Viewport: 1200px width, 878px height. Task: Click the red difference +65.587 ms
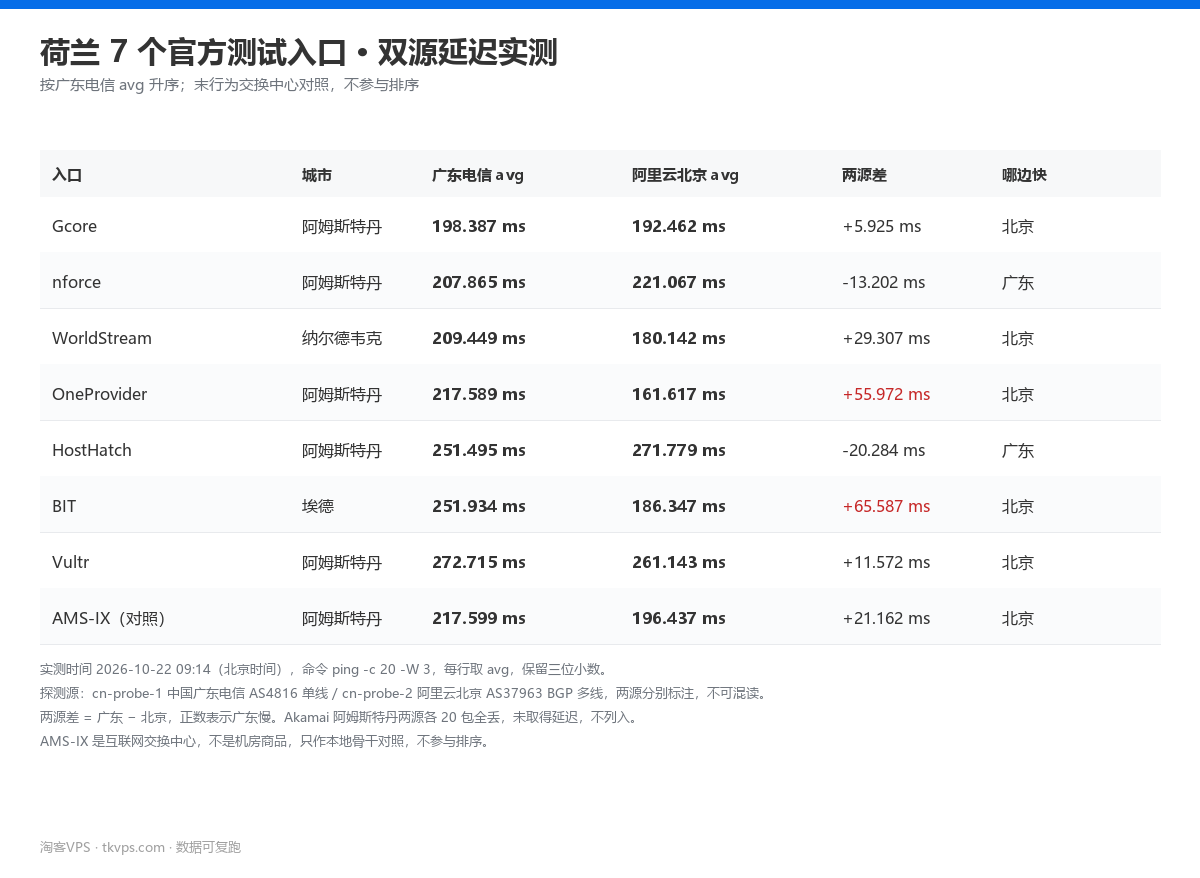[x=886, y=506]
